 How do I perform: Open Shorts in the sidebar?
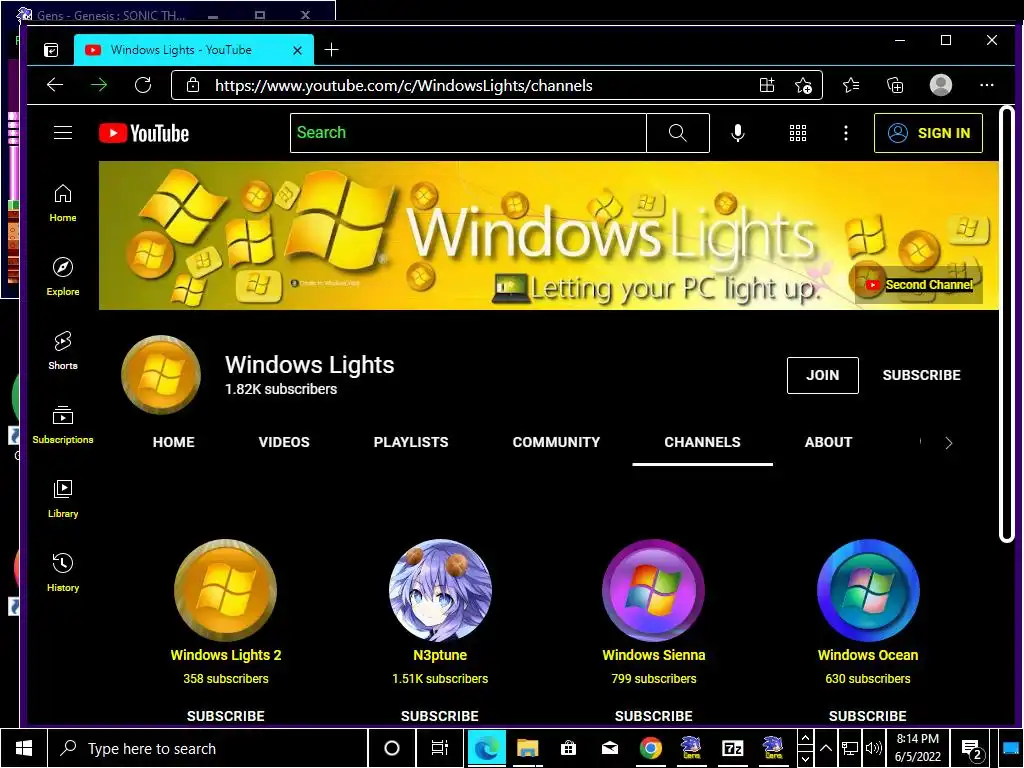pos(63,351)
